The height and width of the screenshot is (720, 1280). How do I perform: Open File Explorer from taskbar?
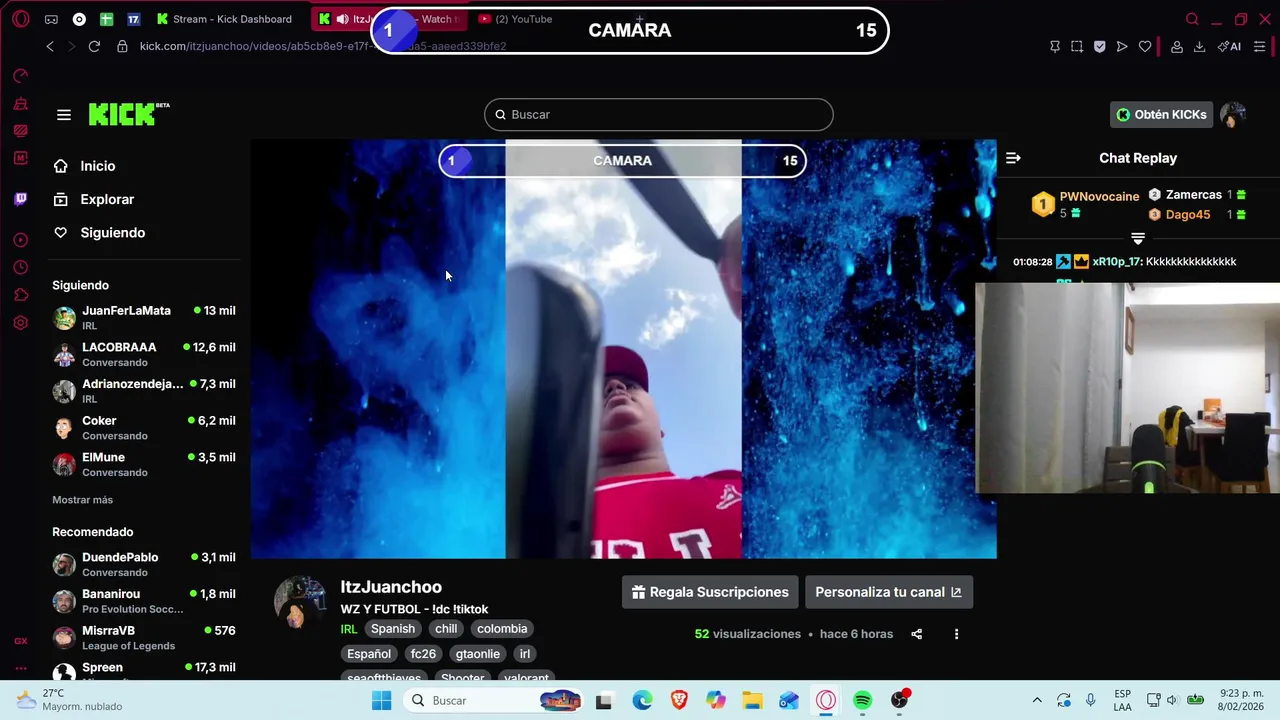tap(752, 701)
